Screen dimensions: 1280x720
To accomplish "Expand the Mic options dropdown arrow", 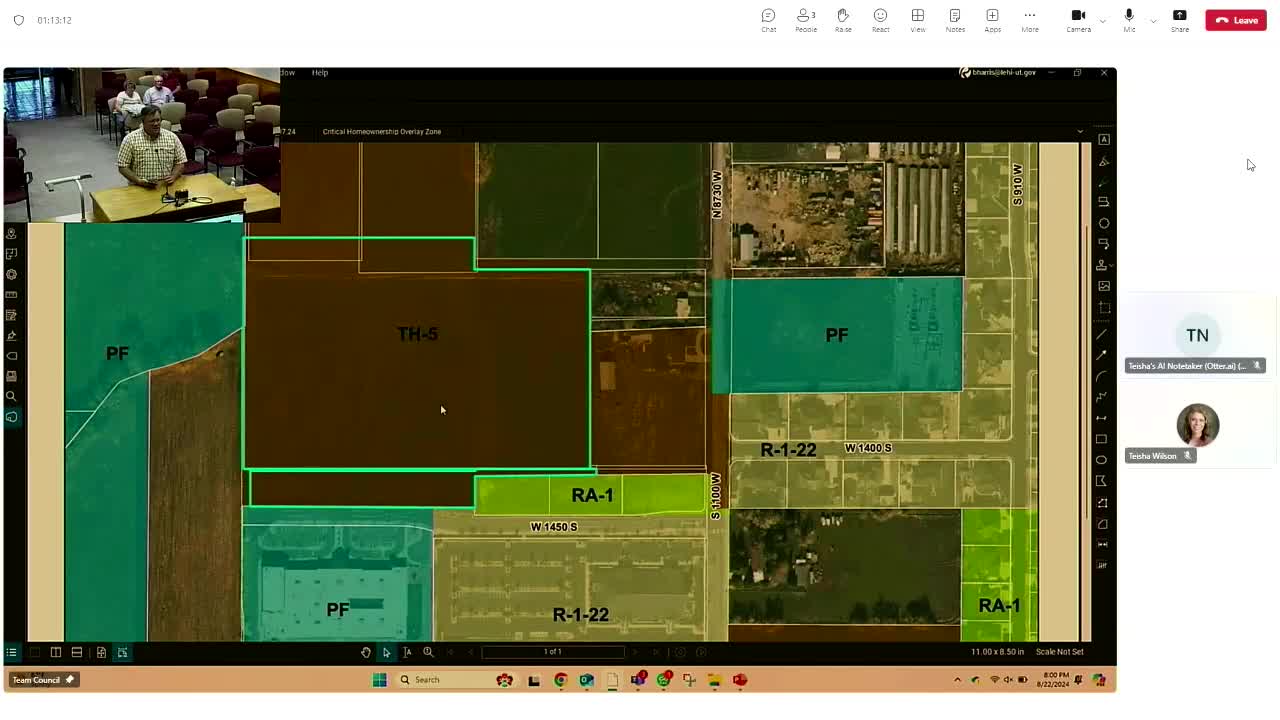I will [x=1153, y=21].
